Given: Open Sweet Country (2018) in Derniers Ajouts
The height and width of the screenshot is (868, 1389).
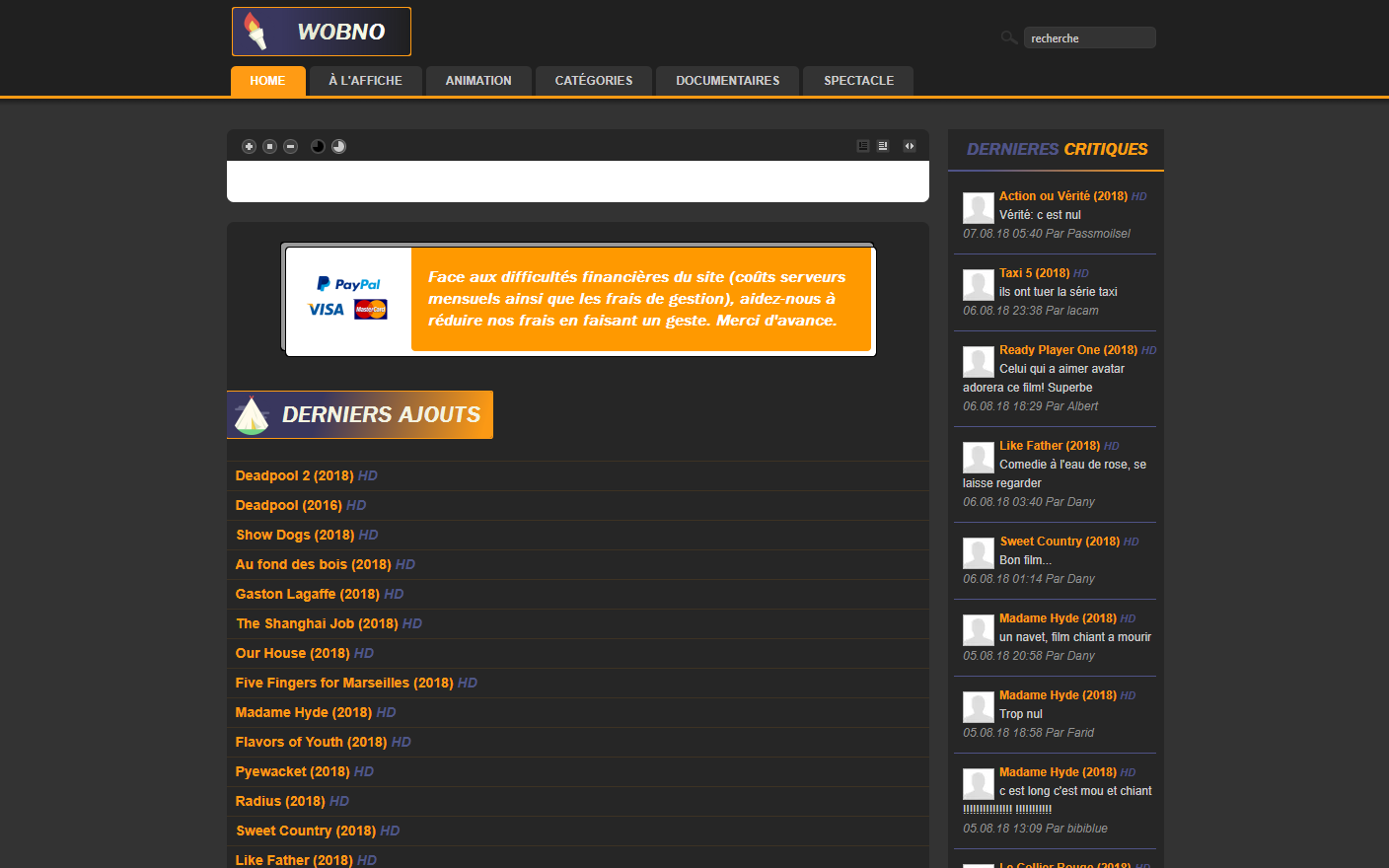Looking at the screenshot, I should coord(306,831).
